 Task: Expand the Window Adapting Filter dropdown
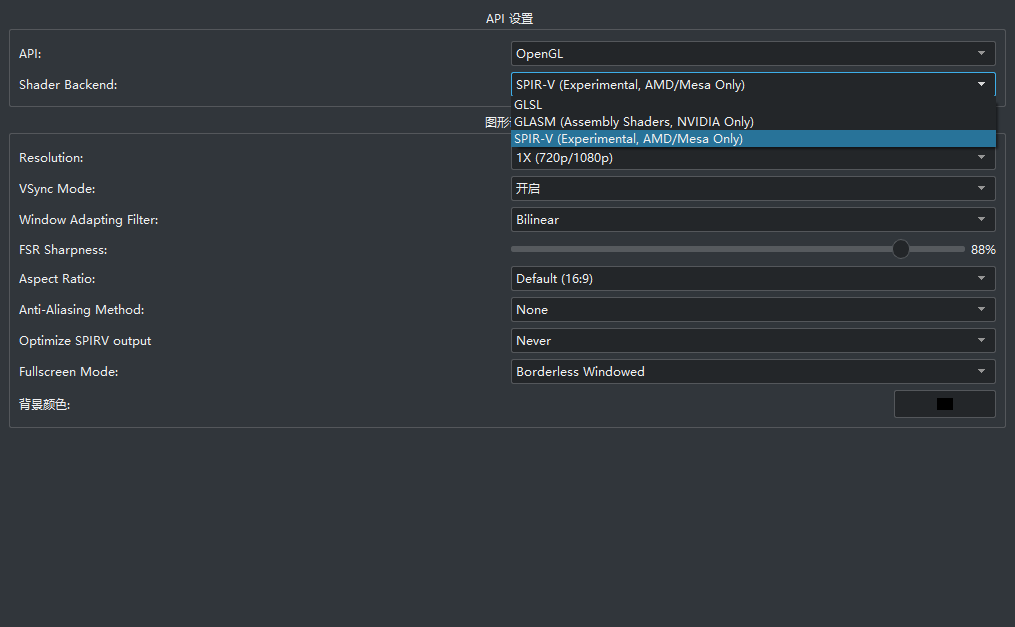click(752, 219)
